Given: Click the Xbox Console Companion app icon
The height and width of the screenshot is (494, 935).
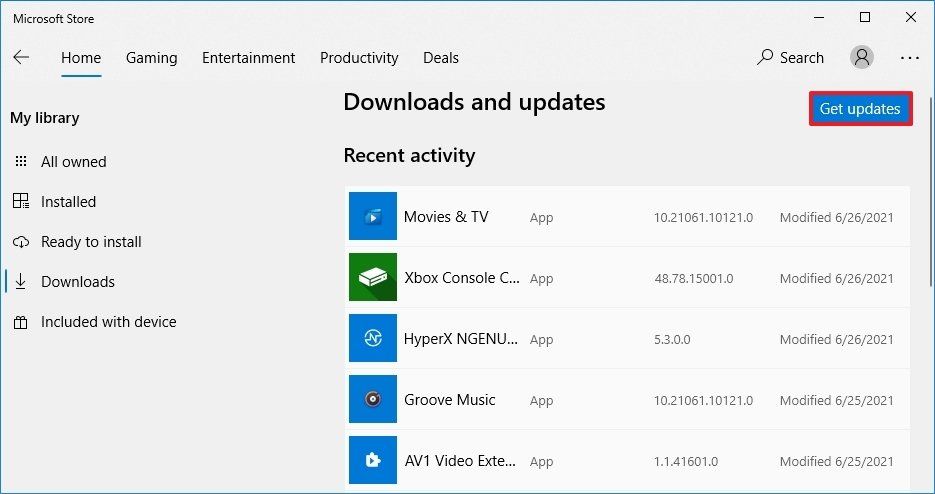Looking at the screenshot, I should pyautogui.click(x=372, y=277).
